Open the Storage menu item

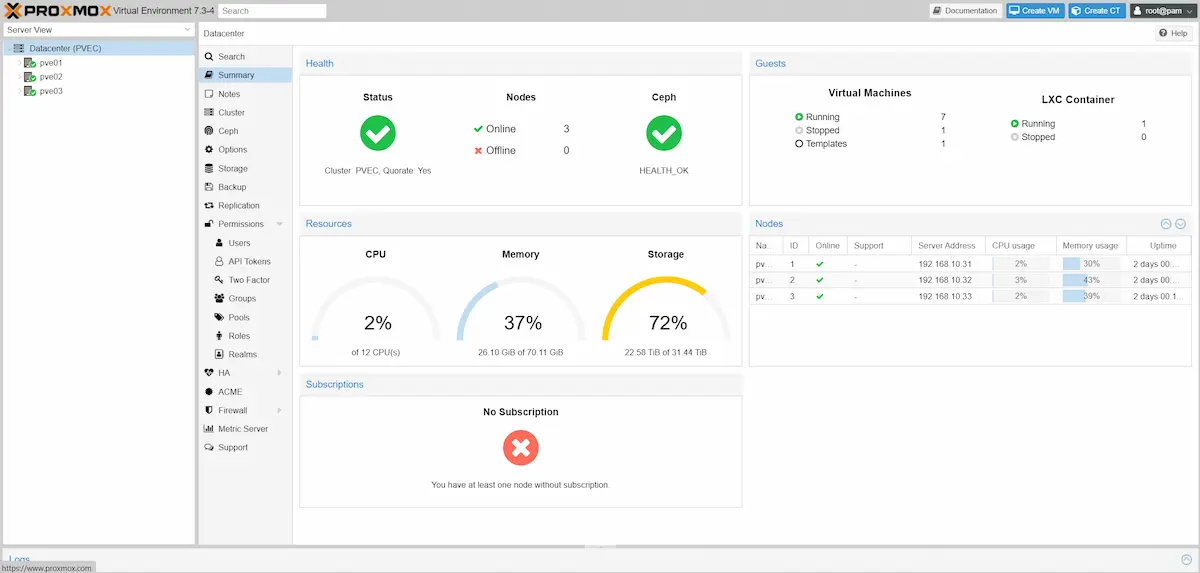(245, 169)
